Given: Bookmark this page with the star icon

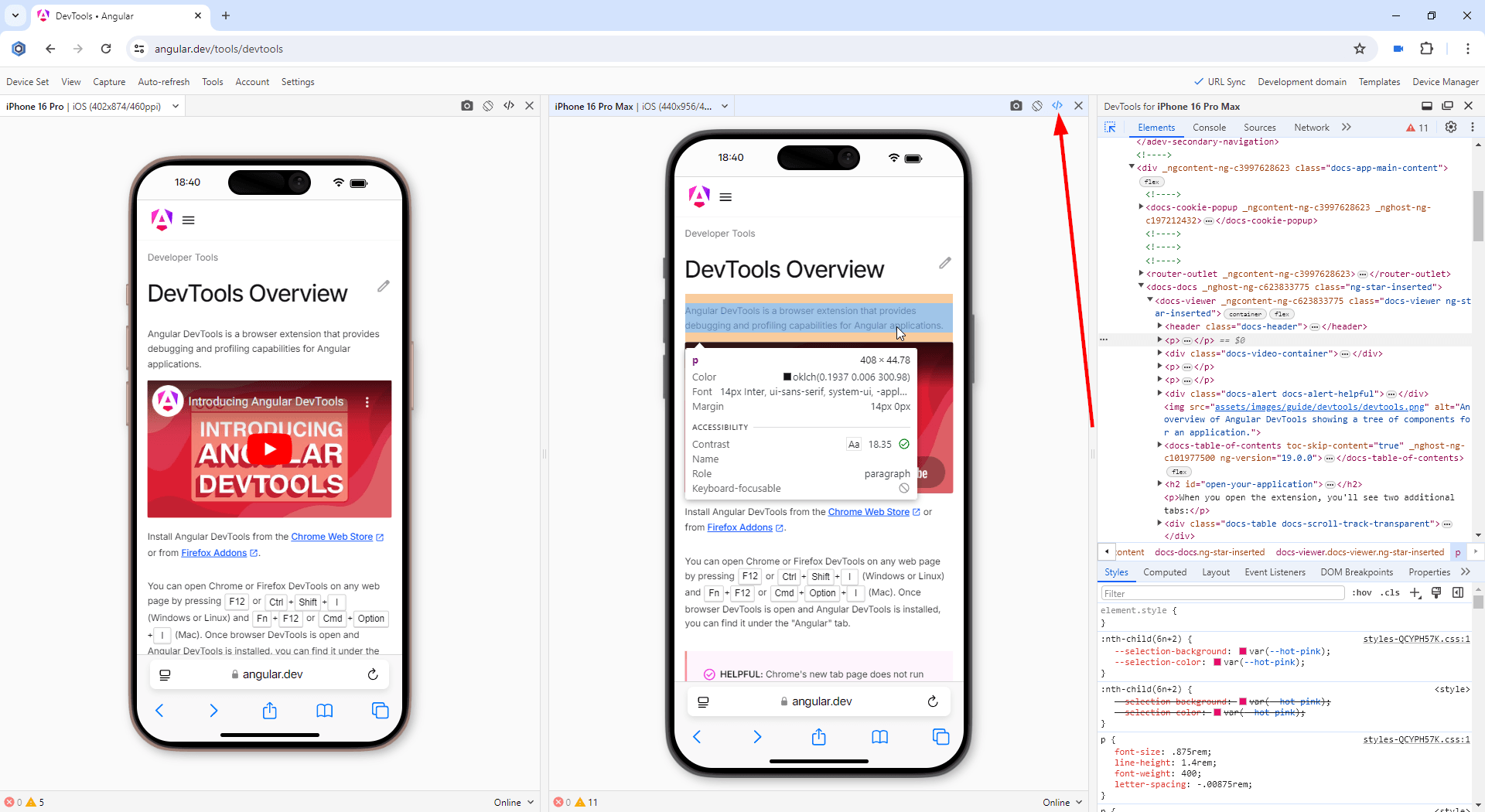Looking at the screenshot, I should 1360,49.
